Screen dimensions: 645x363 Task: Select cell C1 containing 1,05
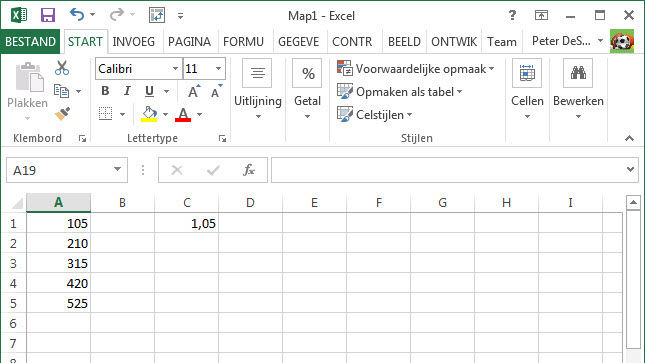[186, 223]
